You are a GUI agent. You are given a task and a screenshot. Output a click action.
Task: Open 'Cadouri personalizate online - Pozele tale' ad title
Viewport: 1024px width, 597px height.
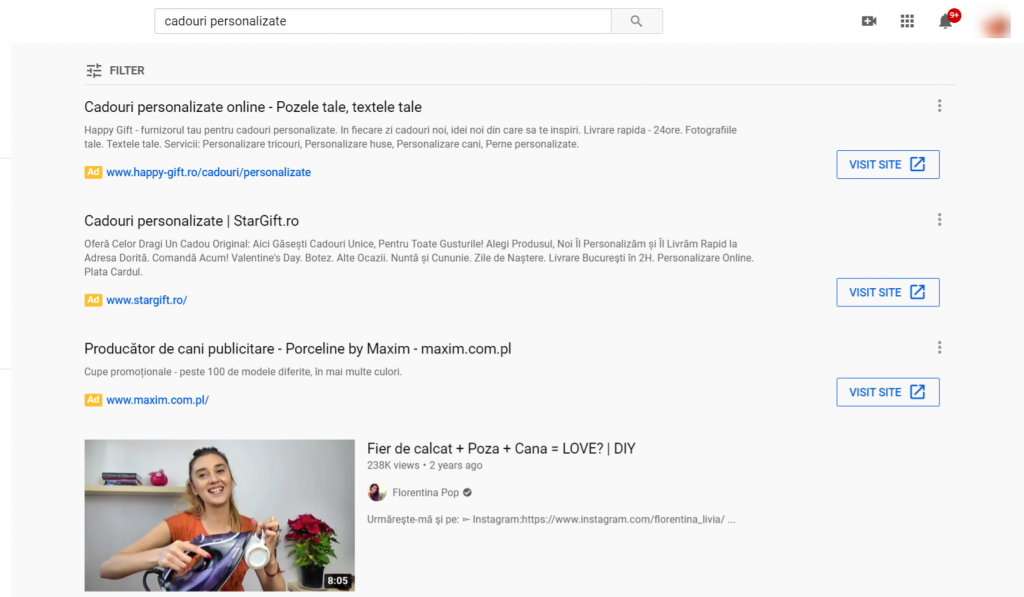pyautogui.click(x=253, y=107)
